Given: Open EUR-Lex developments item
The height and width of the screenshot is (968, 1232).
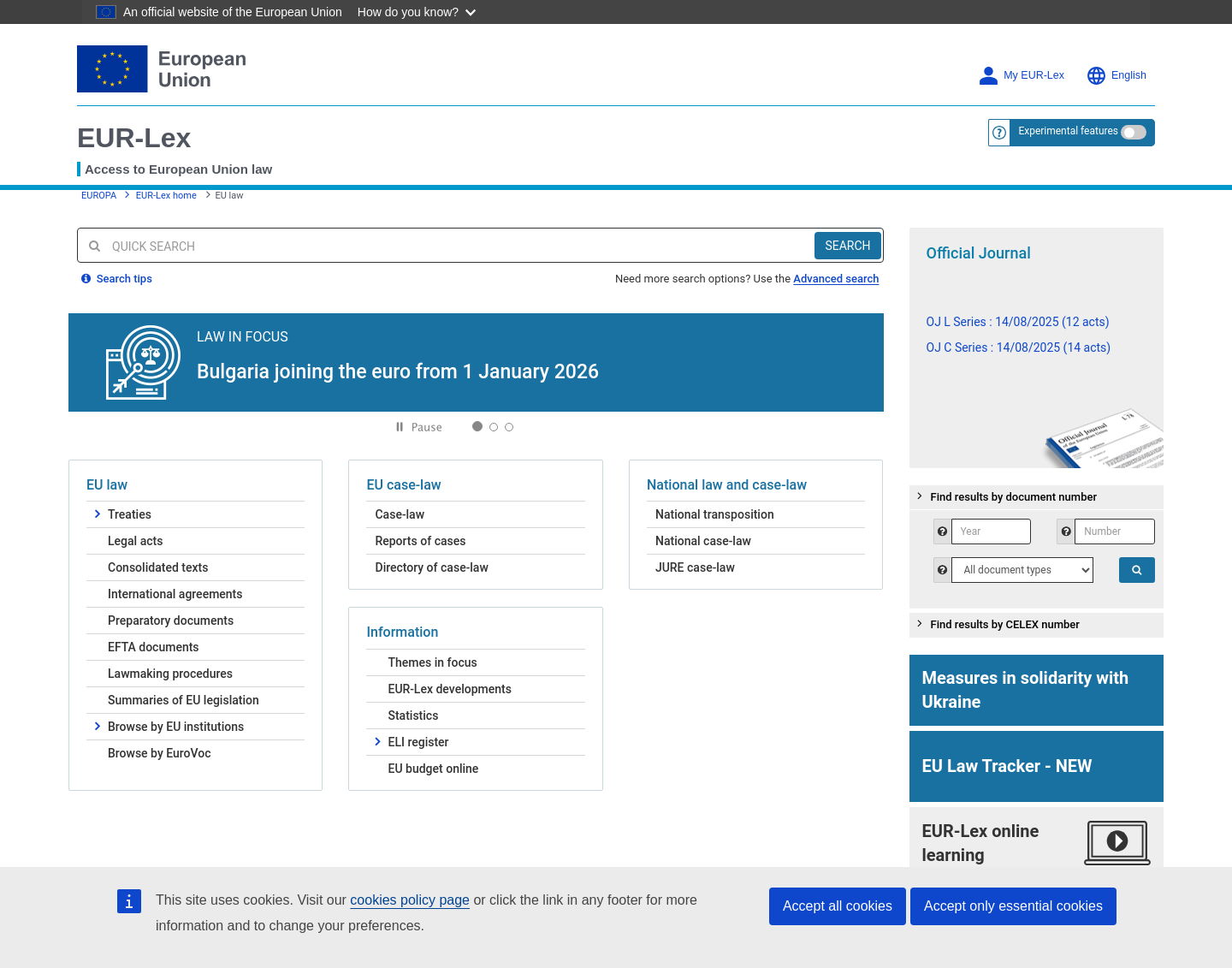Looking at the screenshot, I should tap(449, 689).
